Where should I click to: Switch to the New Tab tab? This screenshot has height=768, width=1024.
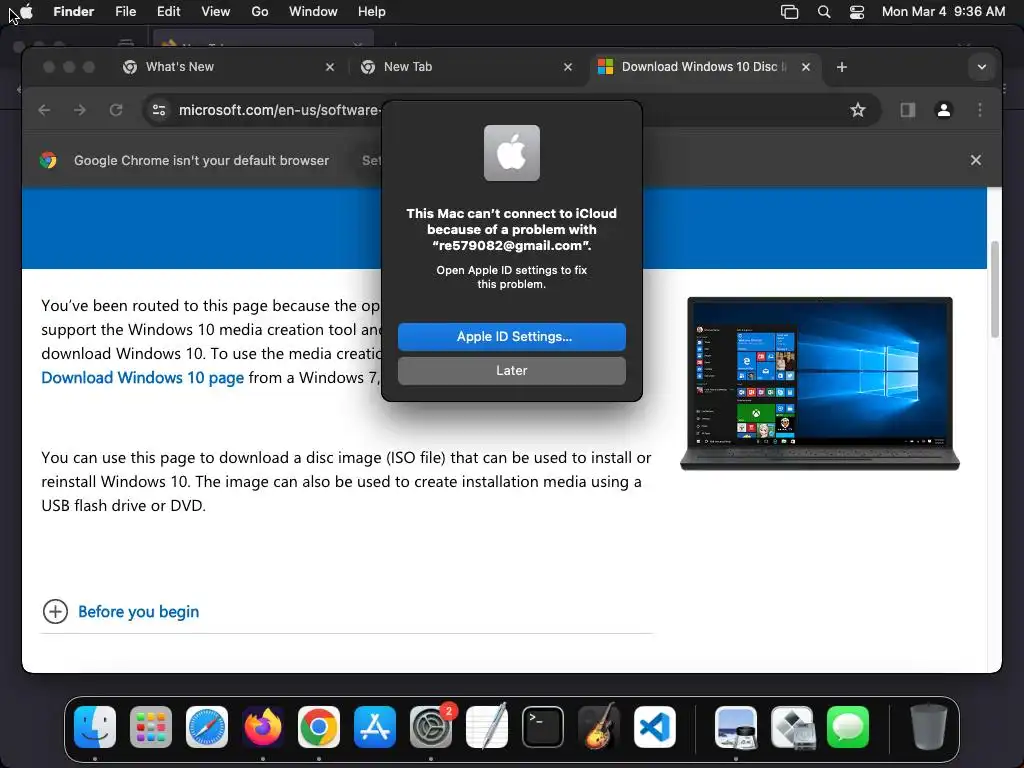468,67
